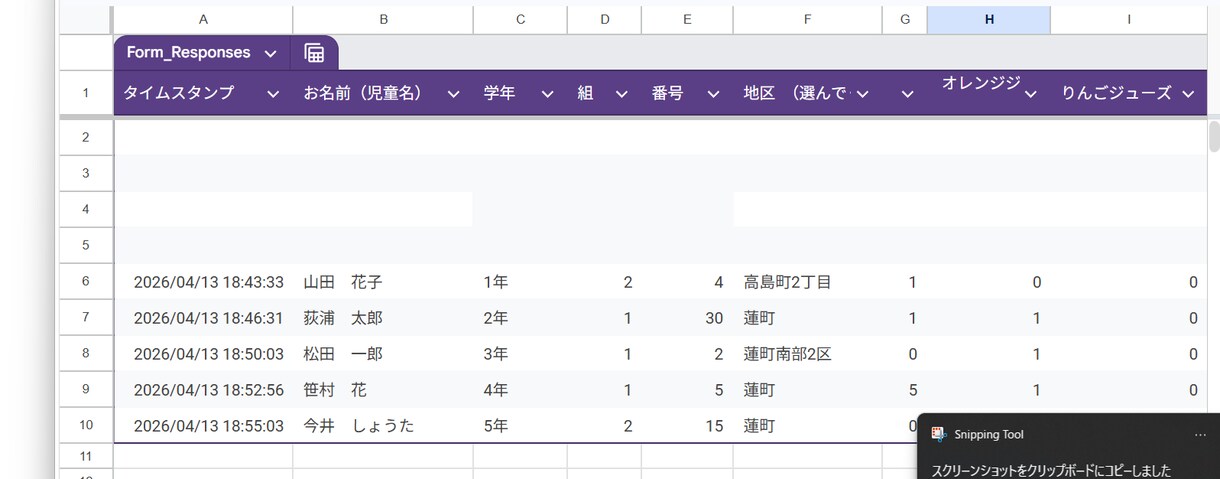Click the Snipping Tool app icon in notification

tap(938, 434)
